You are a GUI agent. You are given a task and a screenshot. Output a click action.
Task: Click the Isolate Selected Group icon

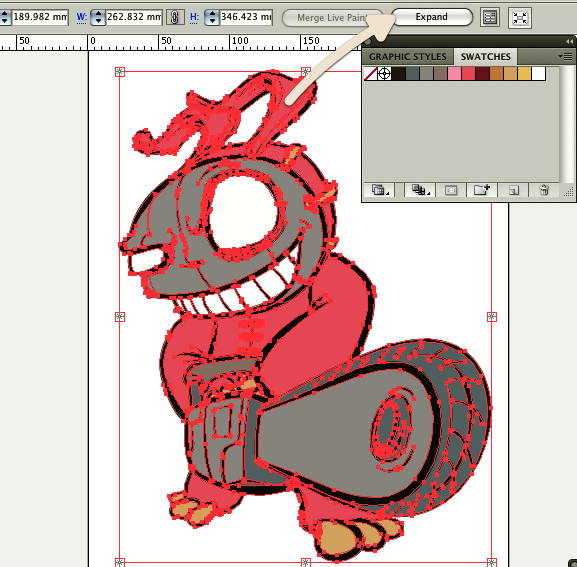(x=520, y=18)
